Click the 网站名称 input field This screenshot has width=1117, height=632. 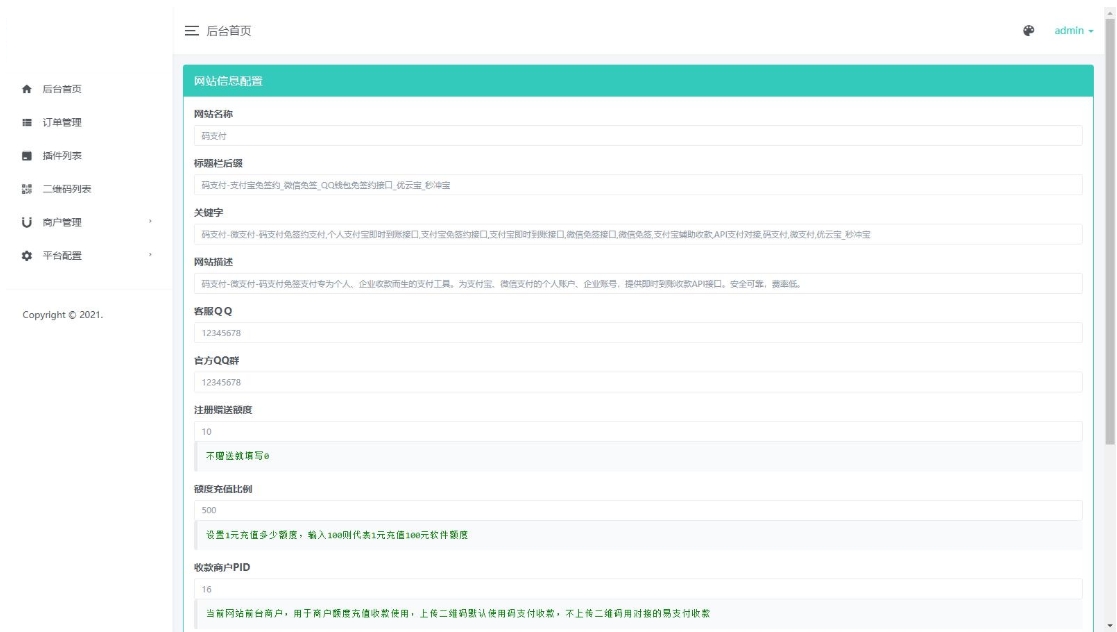click(637, 136)
